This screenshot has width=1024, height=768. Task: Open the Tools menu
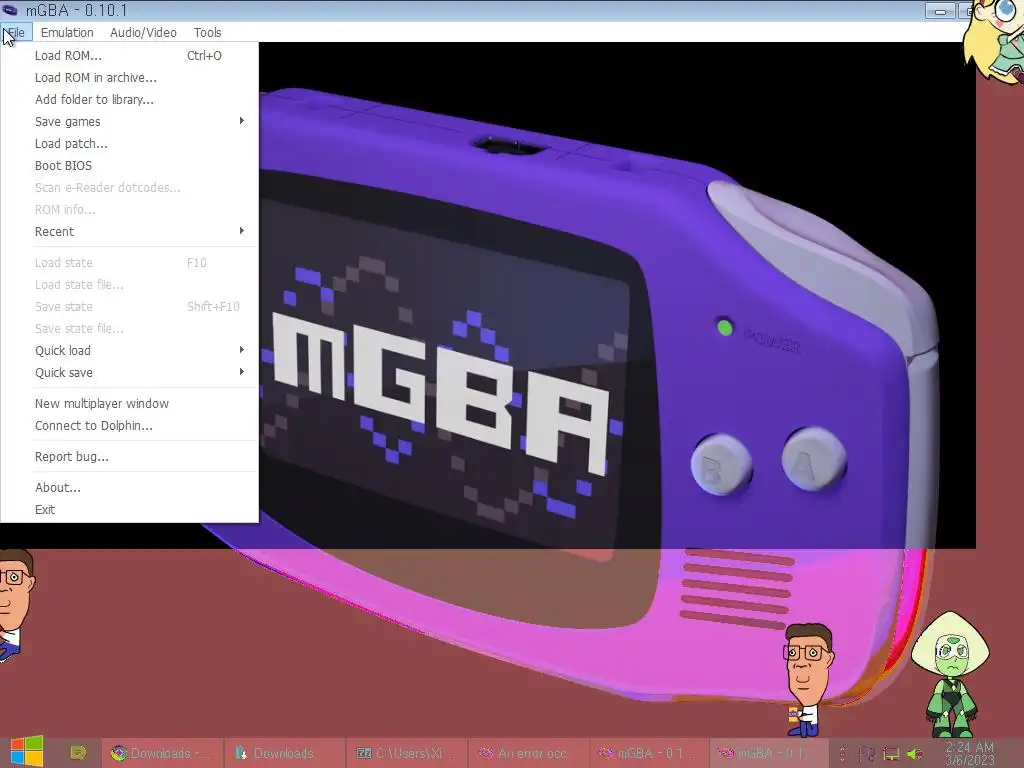point(207,32)
